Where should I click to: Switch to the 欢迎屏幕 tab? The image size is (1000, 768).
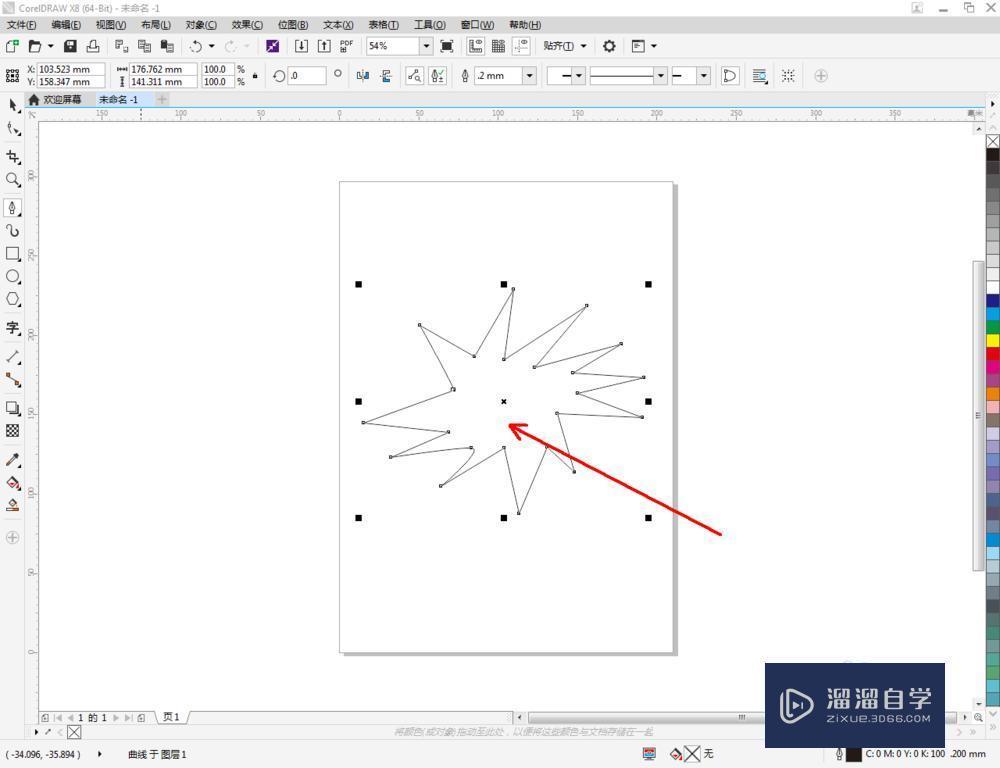click(60, 100)
